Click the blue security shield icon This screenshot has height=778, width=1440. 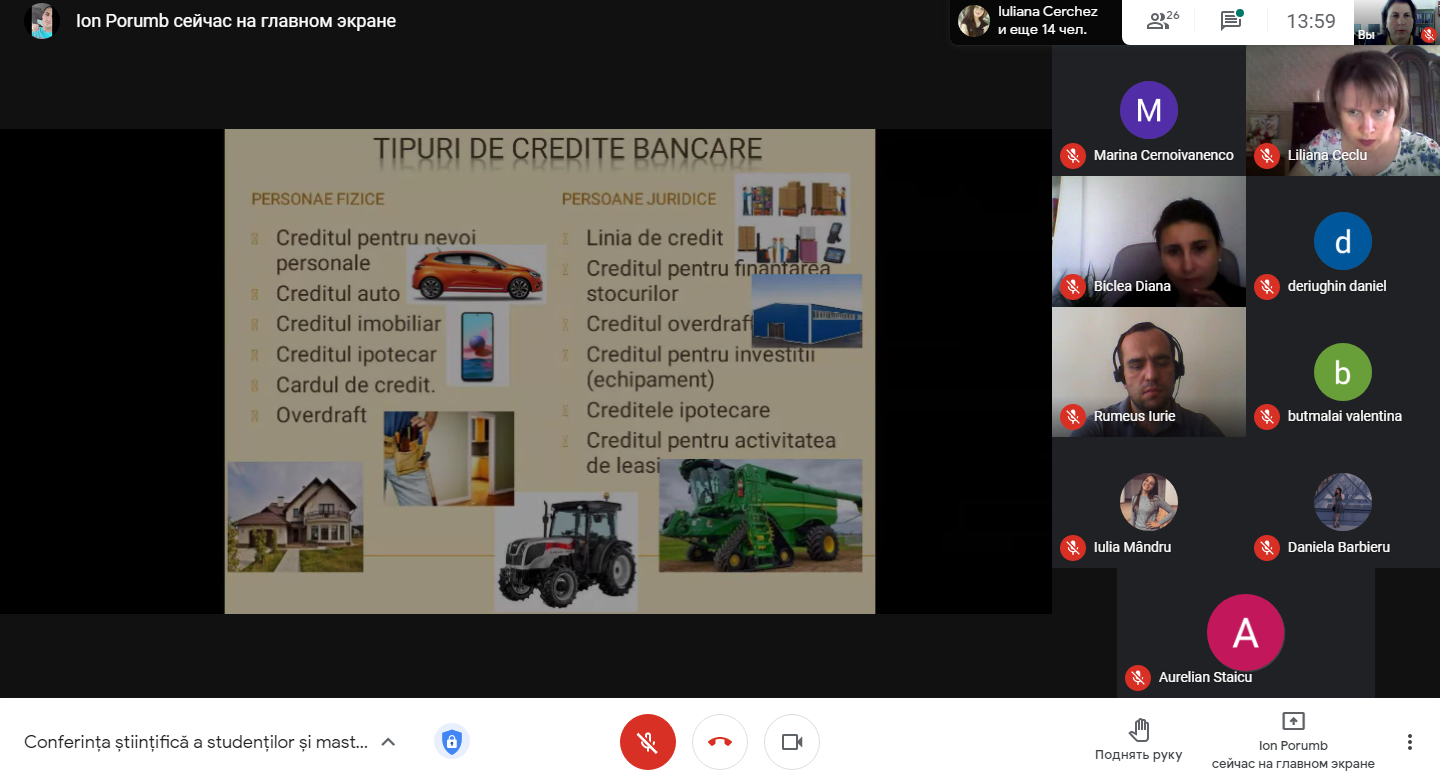click(452, 741)
